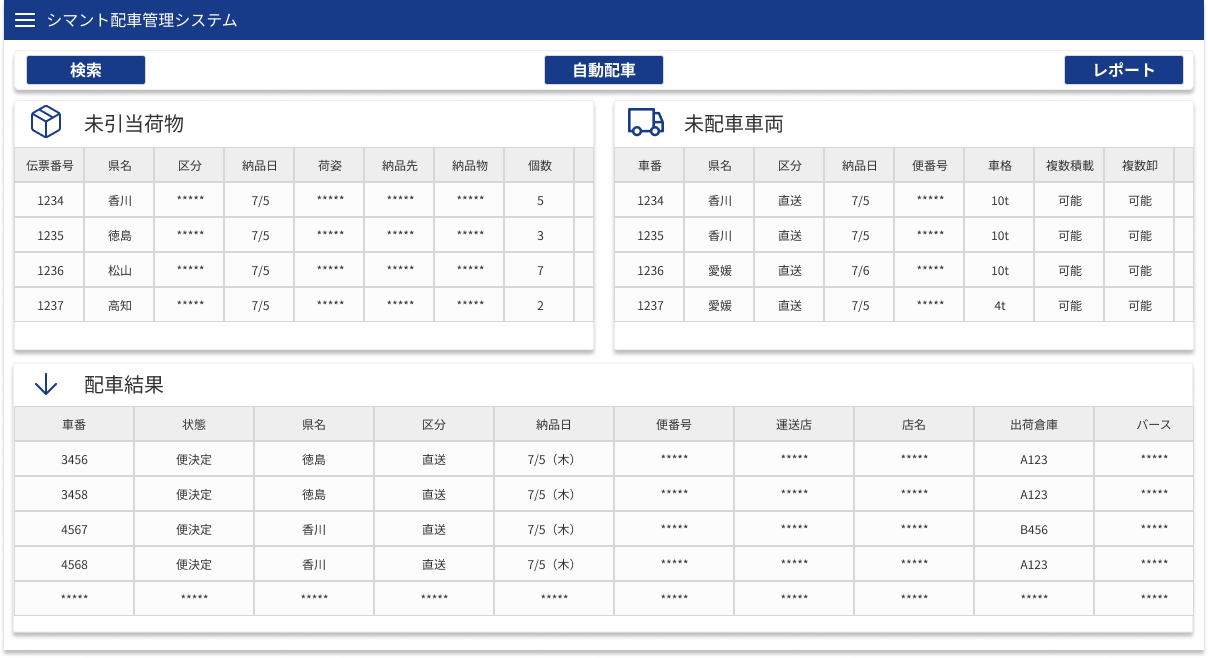Click quantity 2 cell in row 1237
1208x658 pixels.
(x=540, y=305)
